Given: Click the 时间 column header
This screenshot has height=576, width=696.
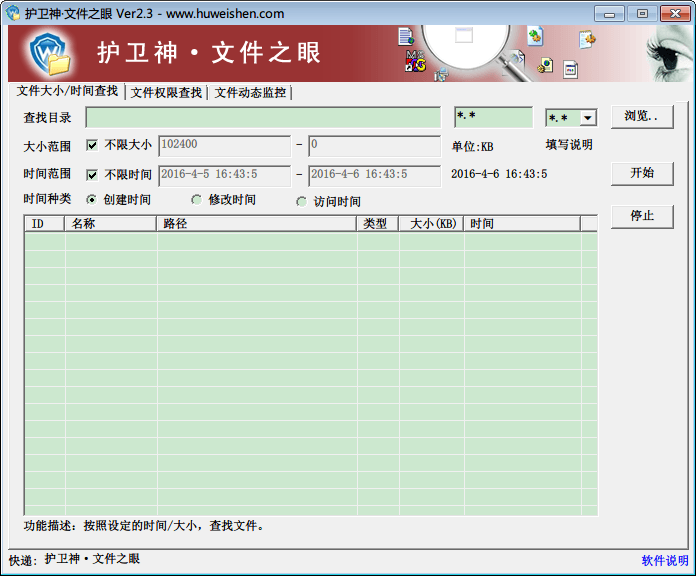Looking at the screenshot, I should pyautogui.click(x=522, y=224).
